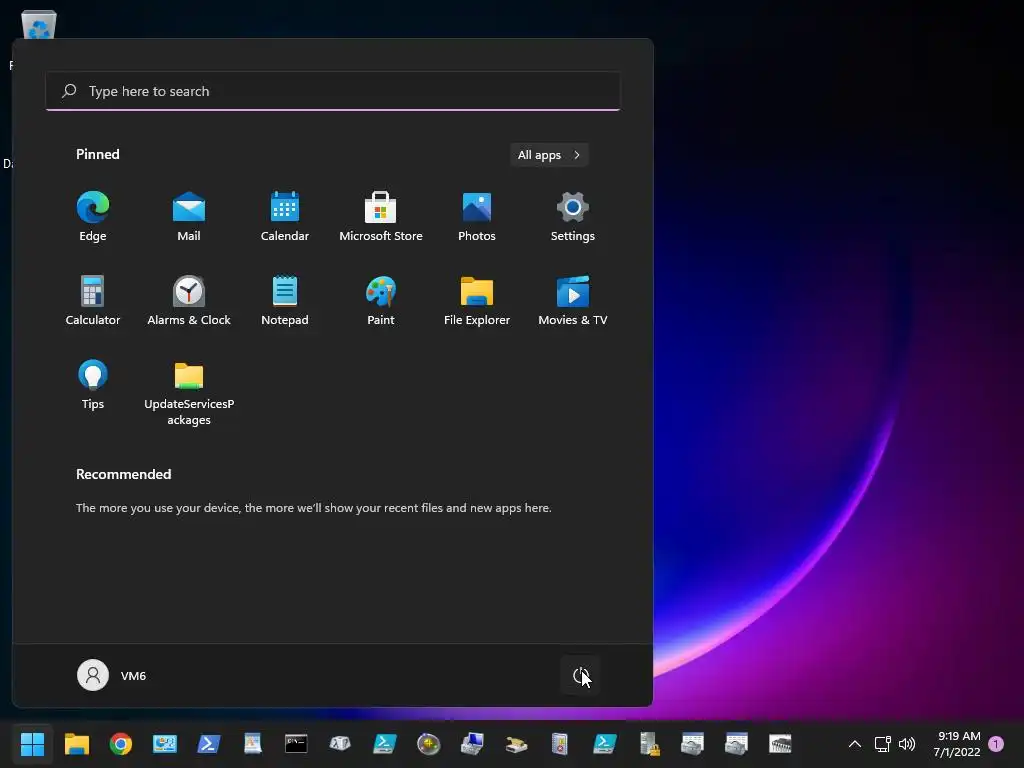1024x768 pixels.
Task: Open File Explorer from the taskbar
Action: (76, 744)
